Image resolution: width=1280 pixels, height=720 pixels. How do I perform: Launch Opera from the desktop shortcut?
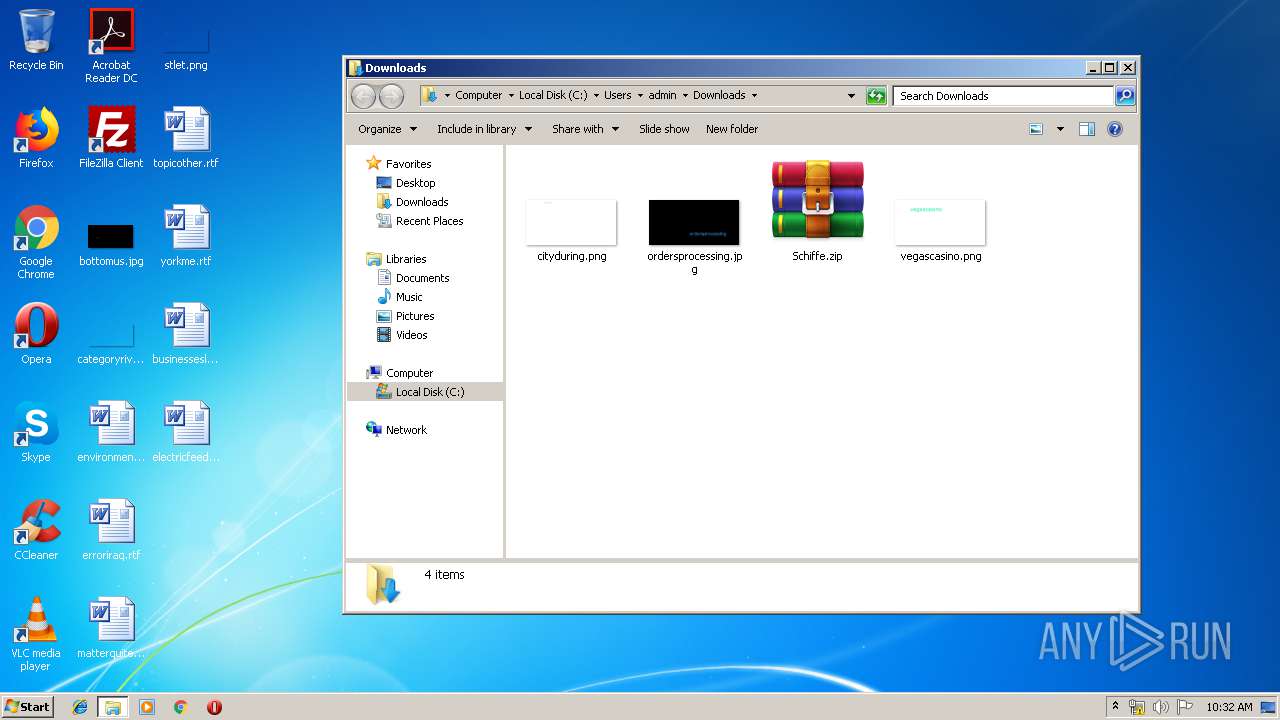[36, 334]
